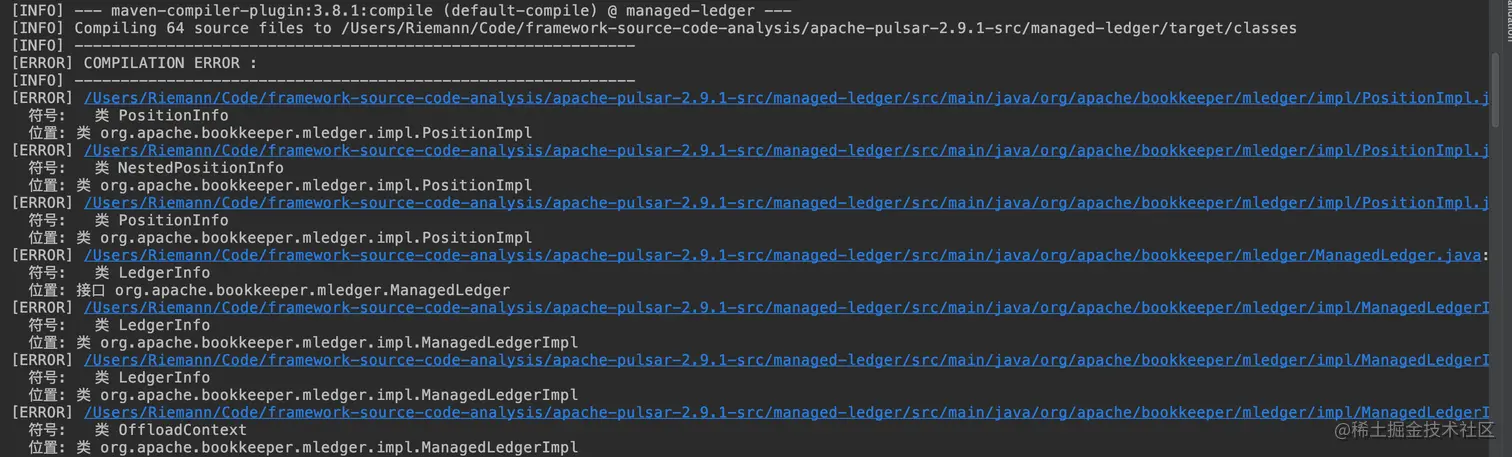This screenshot has width=1512, height=457.
Task: Click the dashed separator below COMPILATION ERROR
Action: pyautogui.click(x=323, y=80)
